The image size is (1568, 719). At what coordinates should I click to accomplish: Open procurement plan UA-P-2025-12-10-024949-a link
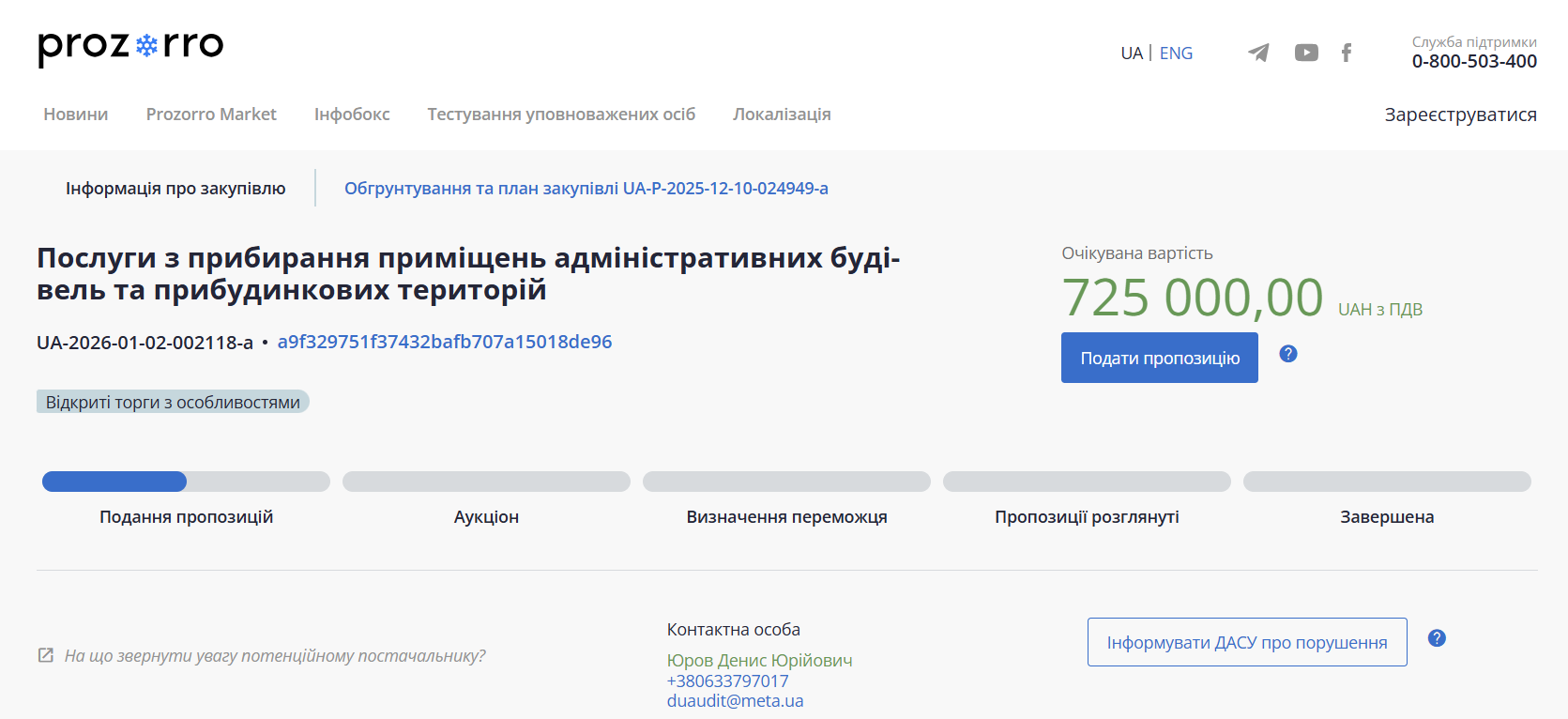coord(586,189)
